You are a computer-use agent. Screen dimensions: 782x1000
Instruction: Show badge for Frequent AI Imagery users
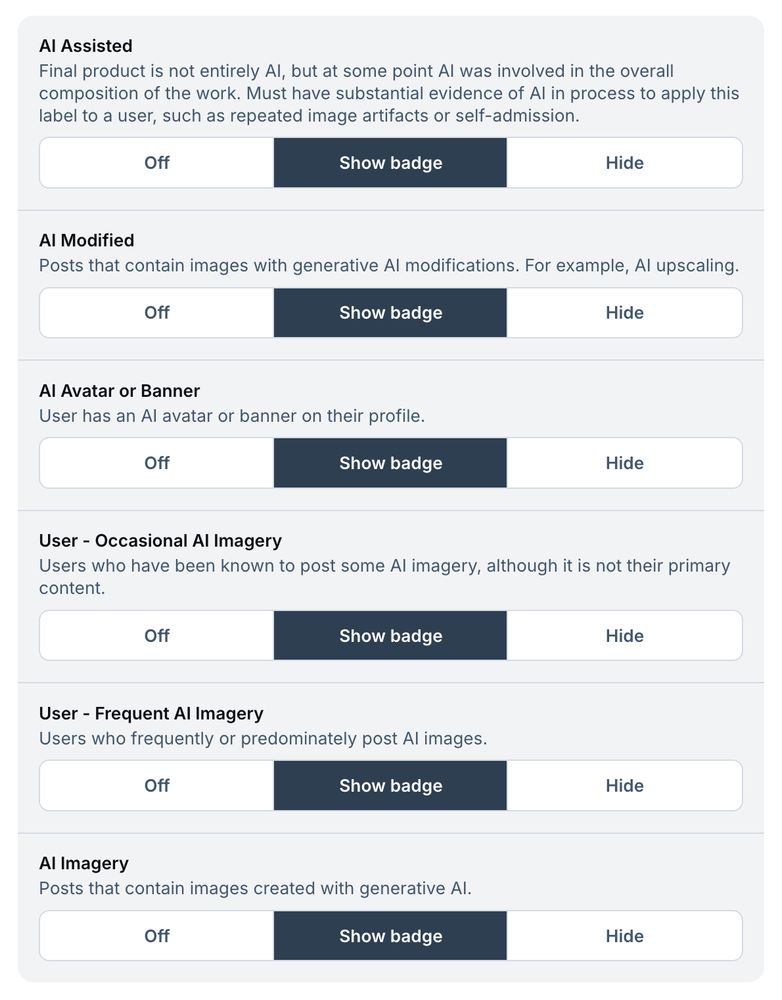(x=390, y=785)
